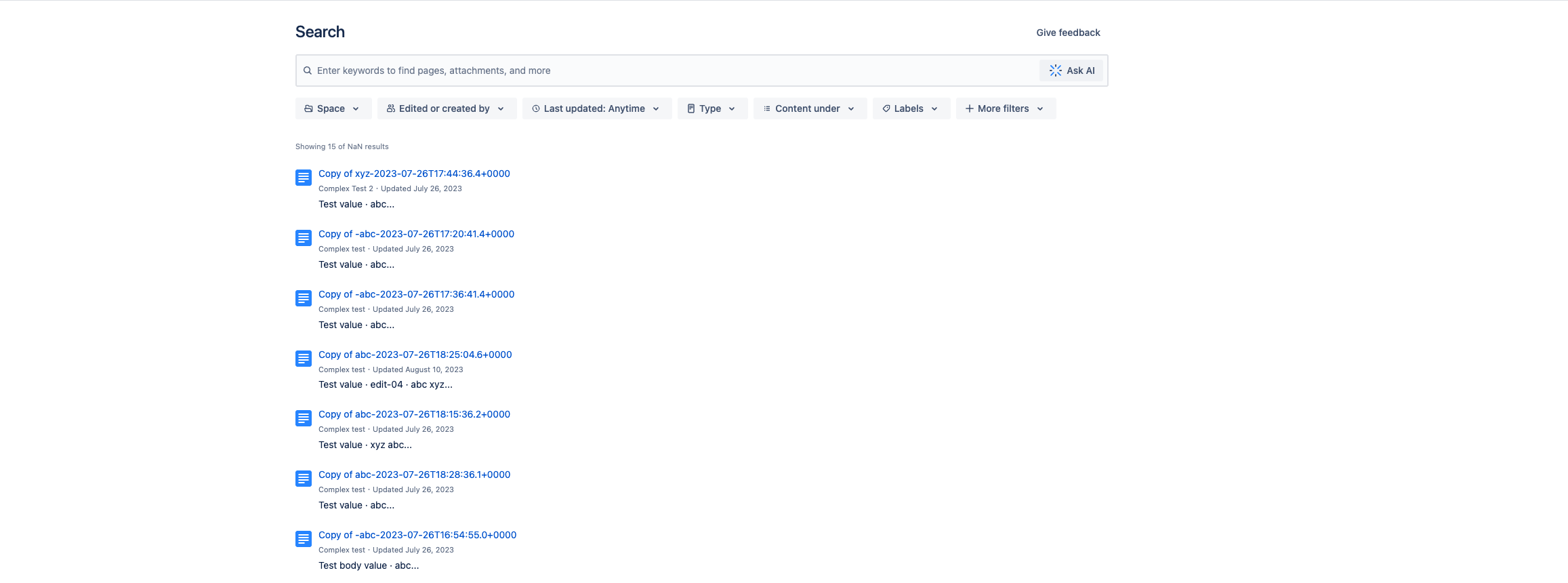Image resolution: width=1568 pixels, height=583 pixels.
Task: Click page icon beside Copy of -abc-2023-07-26T16:54:55.0
Action: click(x=304, y=539)
